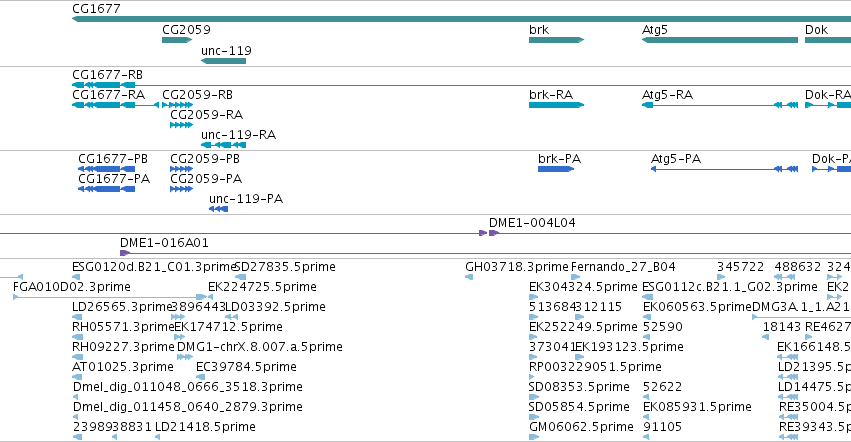Viewport: 851px width, 442px height.
Task: Click EST AT01025.3prime
Action: point(123,368)
